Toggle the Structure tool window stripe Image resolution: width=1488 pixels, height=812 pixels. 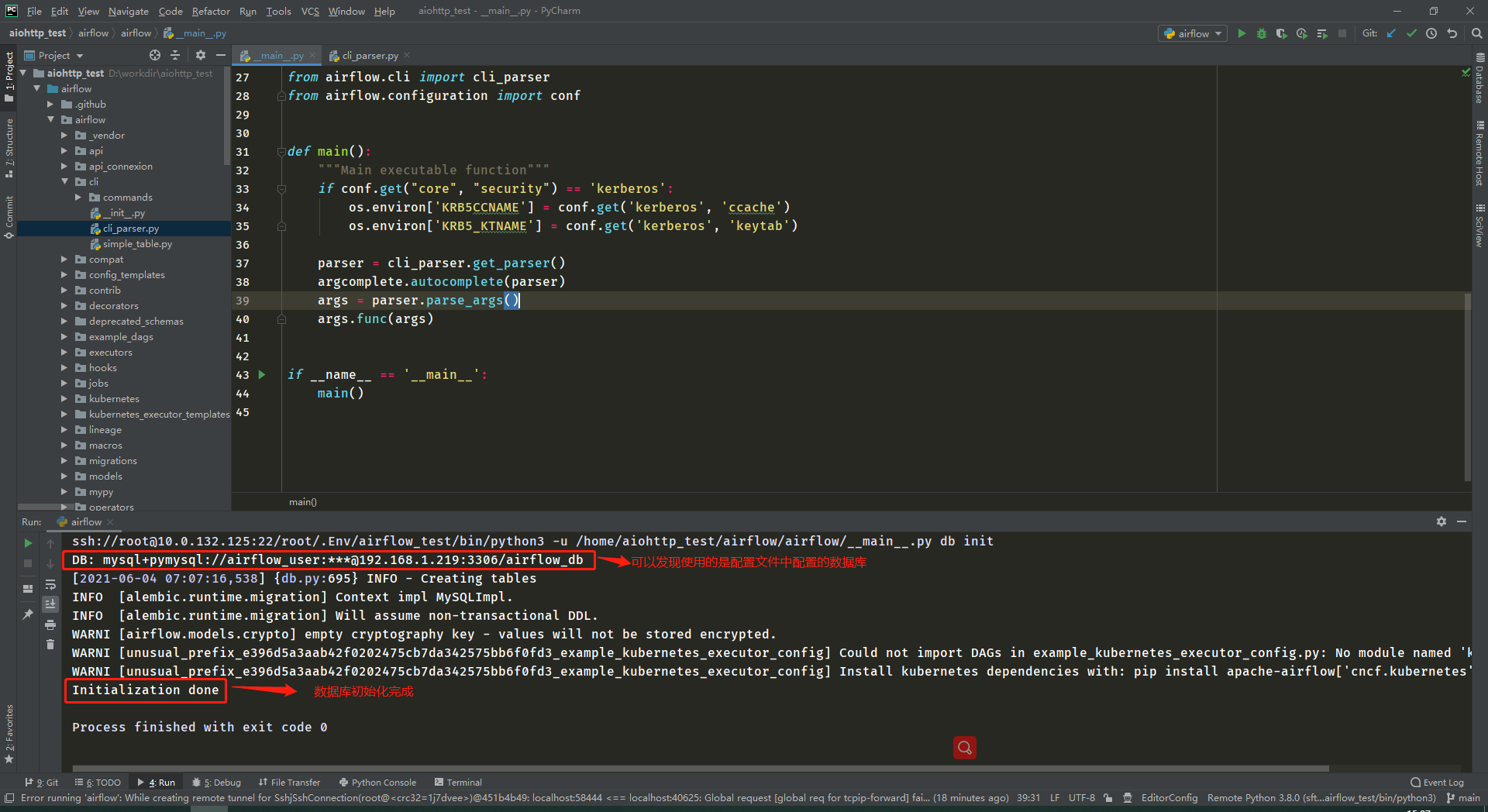(9, 149)
